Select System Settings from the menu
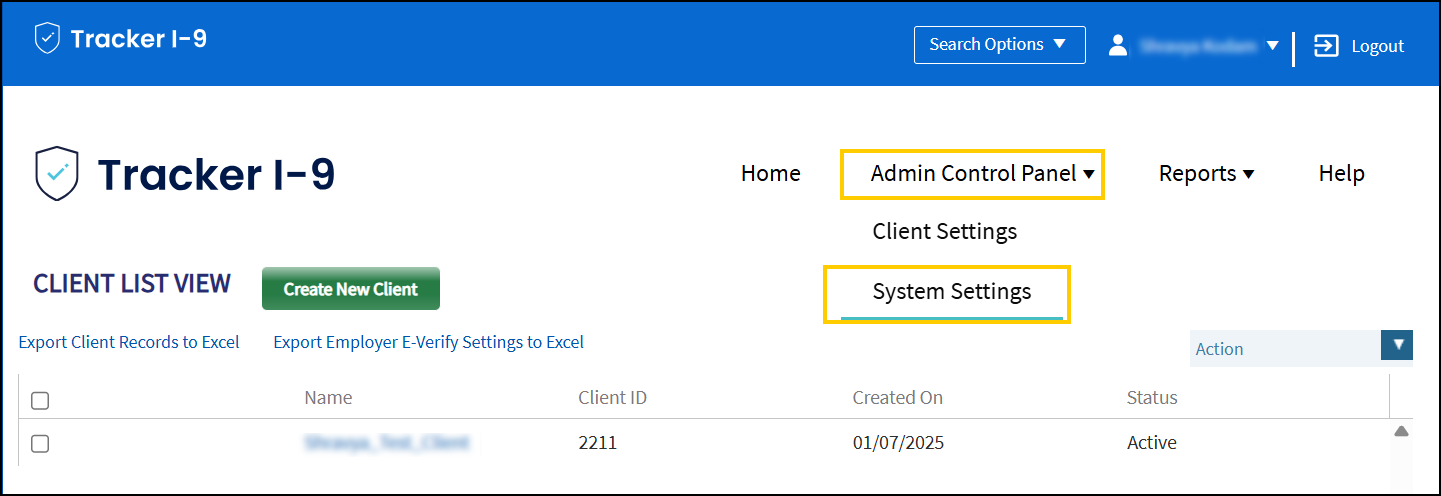The image size is (1441, 496). click(x=951, y=292)
